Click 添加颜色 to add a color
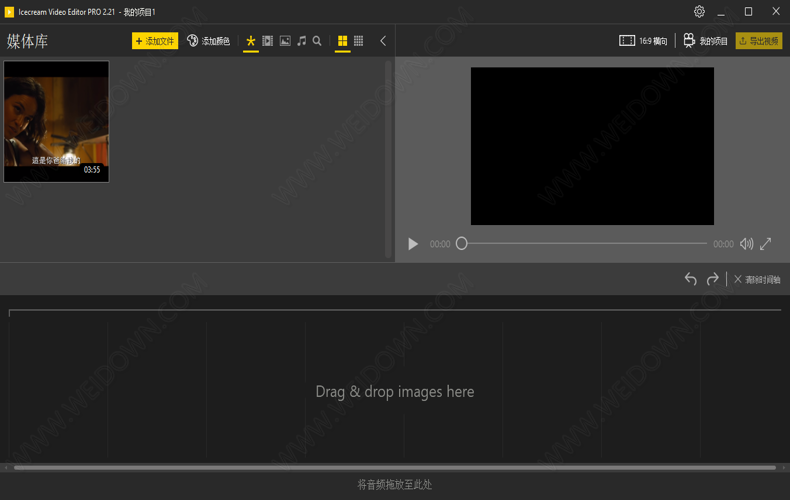790x500 pixels. [x=208, y=41]
